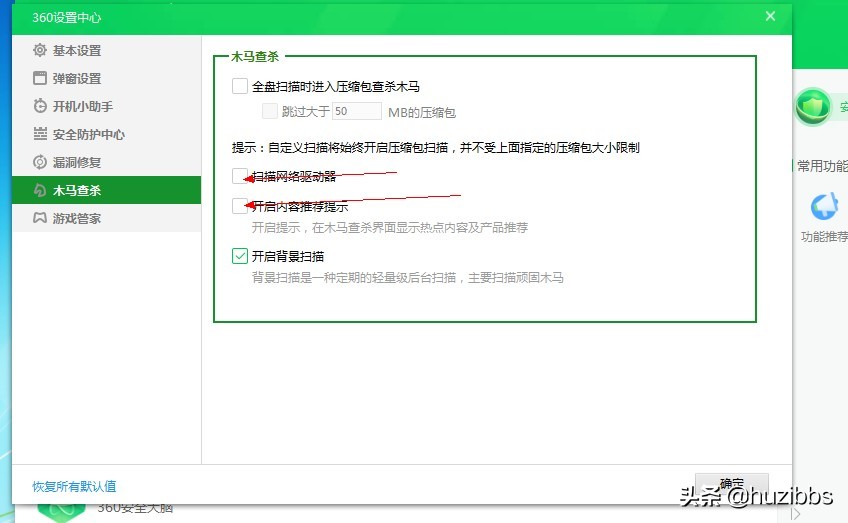Click the 木马查杀 icon in the sidebar
The height and width of the screenshot is (523, 848).
pyautogui.click(x=40, y=190)
